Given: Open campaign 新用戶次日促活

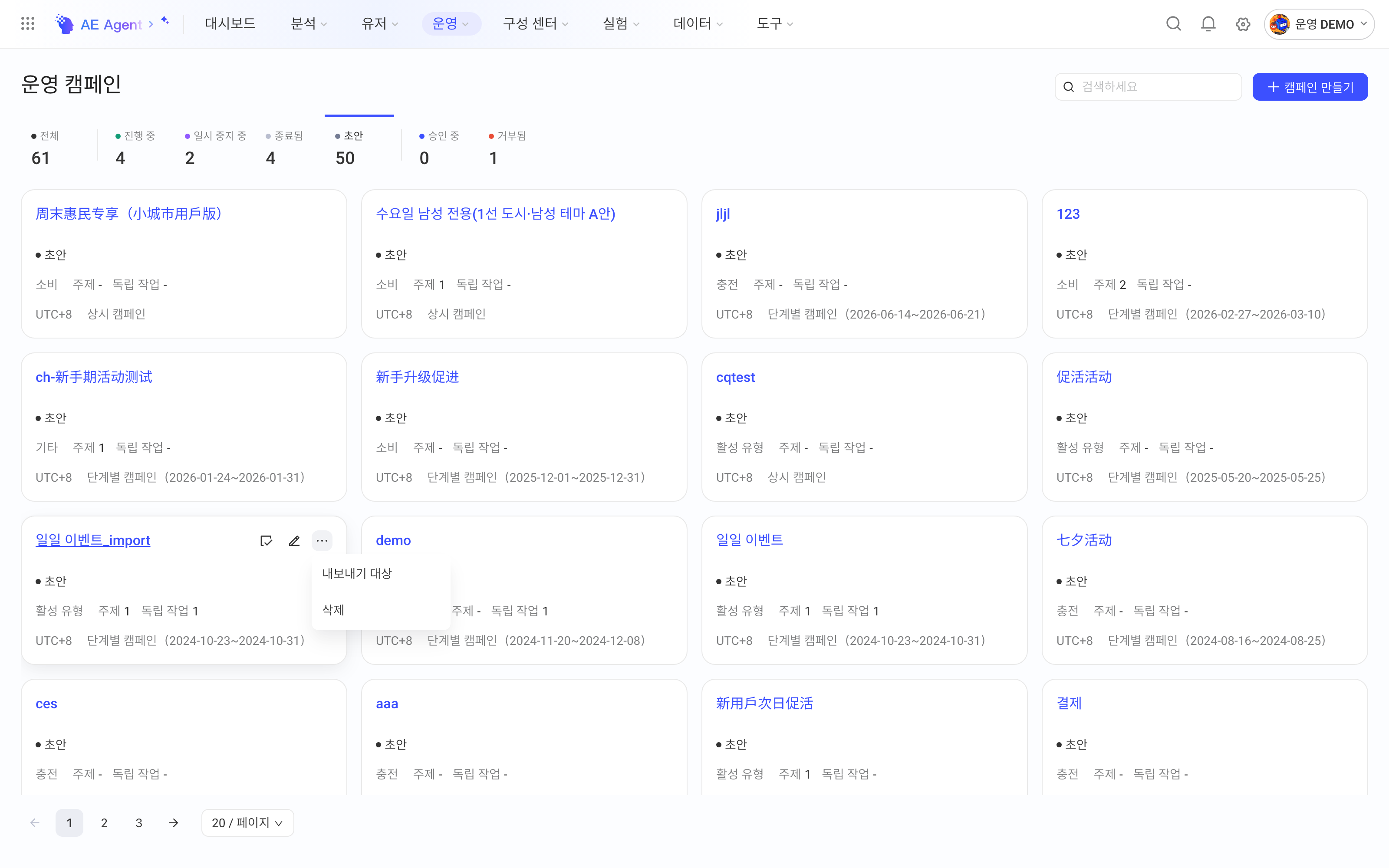Looking at the screenshot, I should (764, 704).
